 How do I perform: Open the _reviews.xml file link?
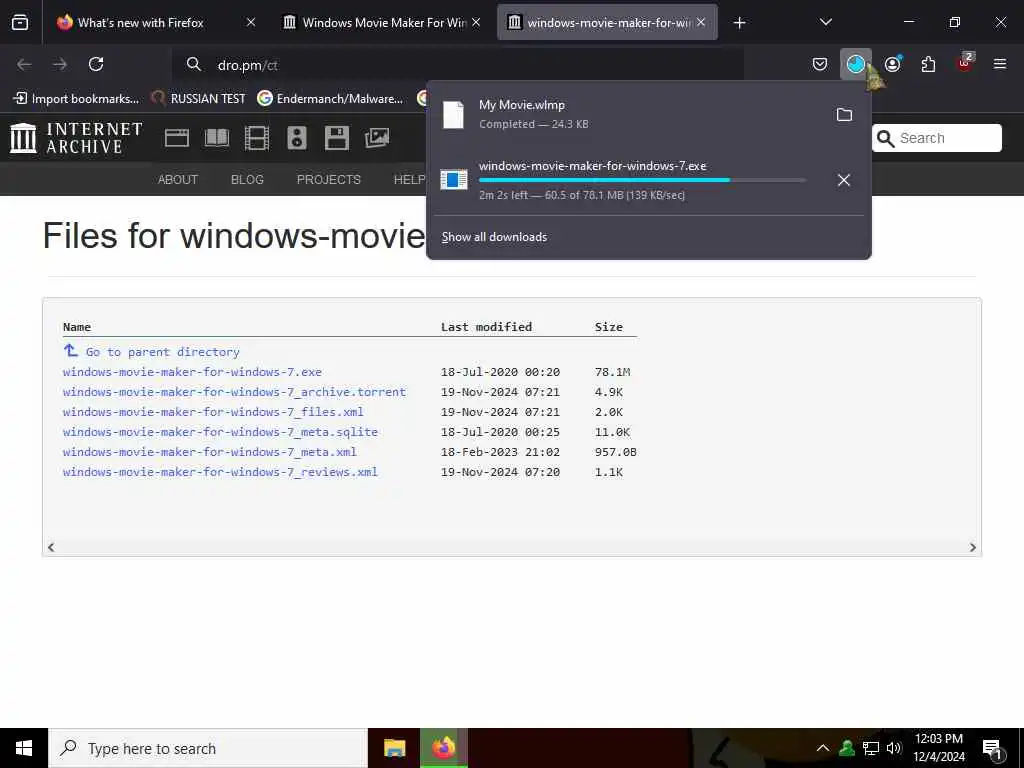[x=220, y=472]
